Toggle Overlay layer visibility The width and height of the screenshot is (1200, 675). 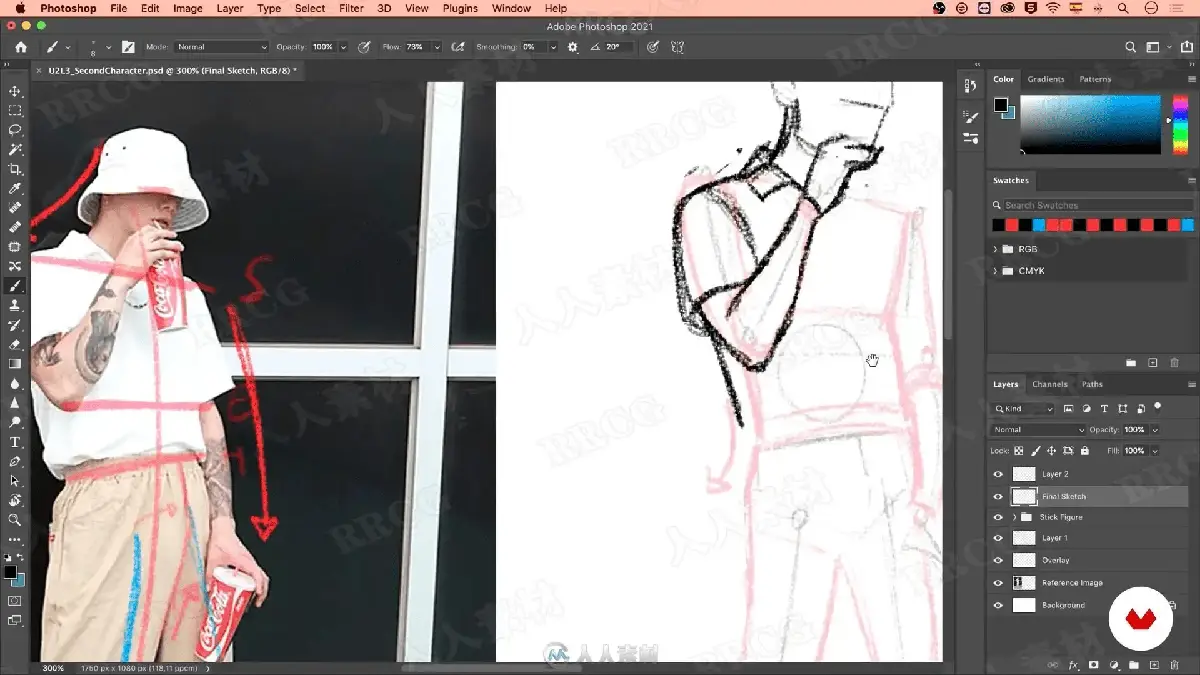pyautogui.click(x=998, y=560)
